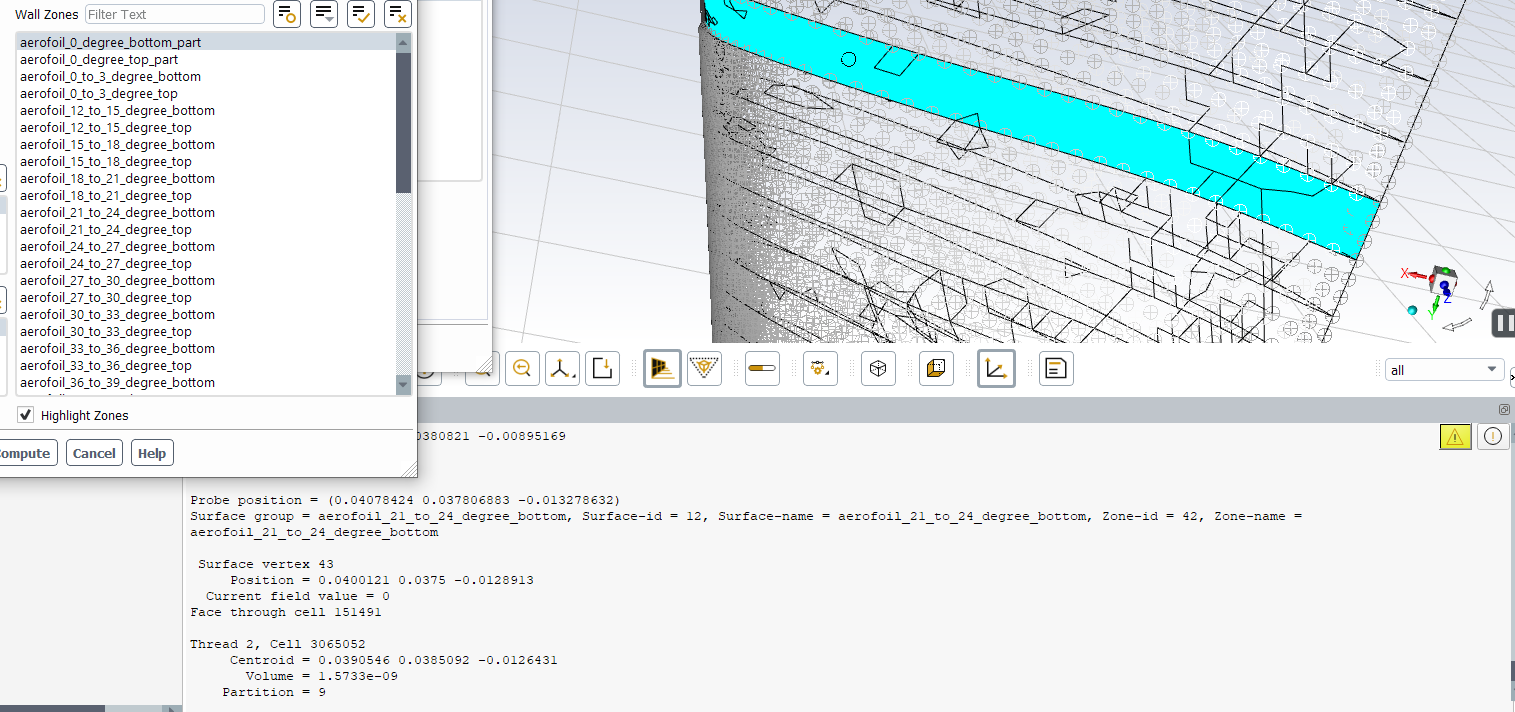
Task: Click the colormap bar icon in toolbar
Action: pyautogui.click(x=762, y=369)
